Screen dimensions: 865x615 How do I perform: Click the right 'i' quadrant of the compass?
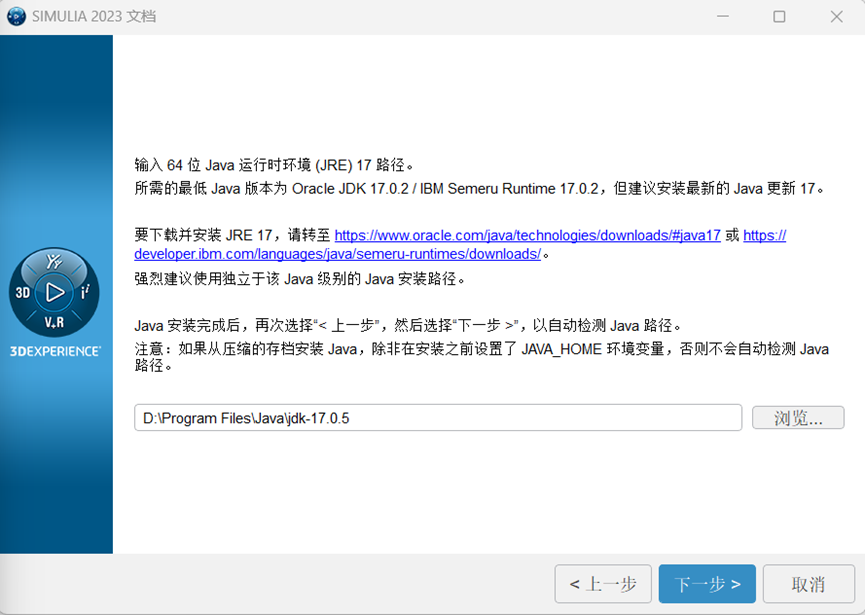86,292
